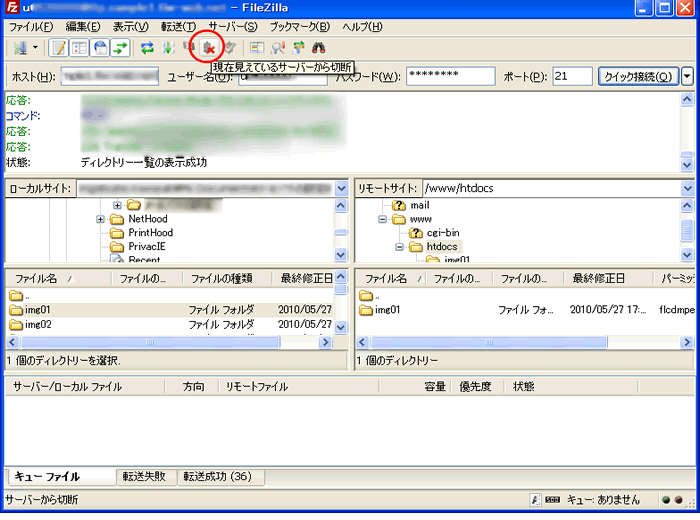Viewport: 700px width, 520px height.
Task: Reconnect to last used server icon
Action: (x=229, y=48)
